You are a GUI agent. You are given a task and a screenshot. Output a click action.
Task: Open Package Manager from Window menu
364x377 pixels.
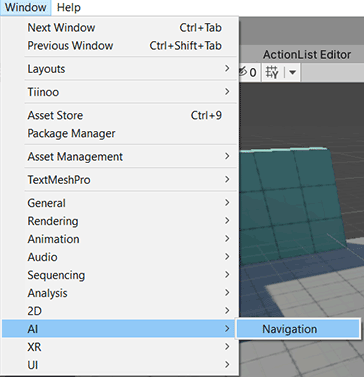pos(120,133)
